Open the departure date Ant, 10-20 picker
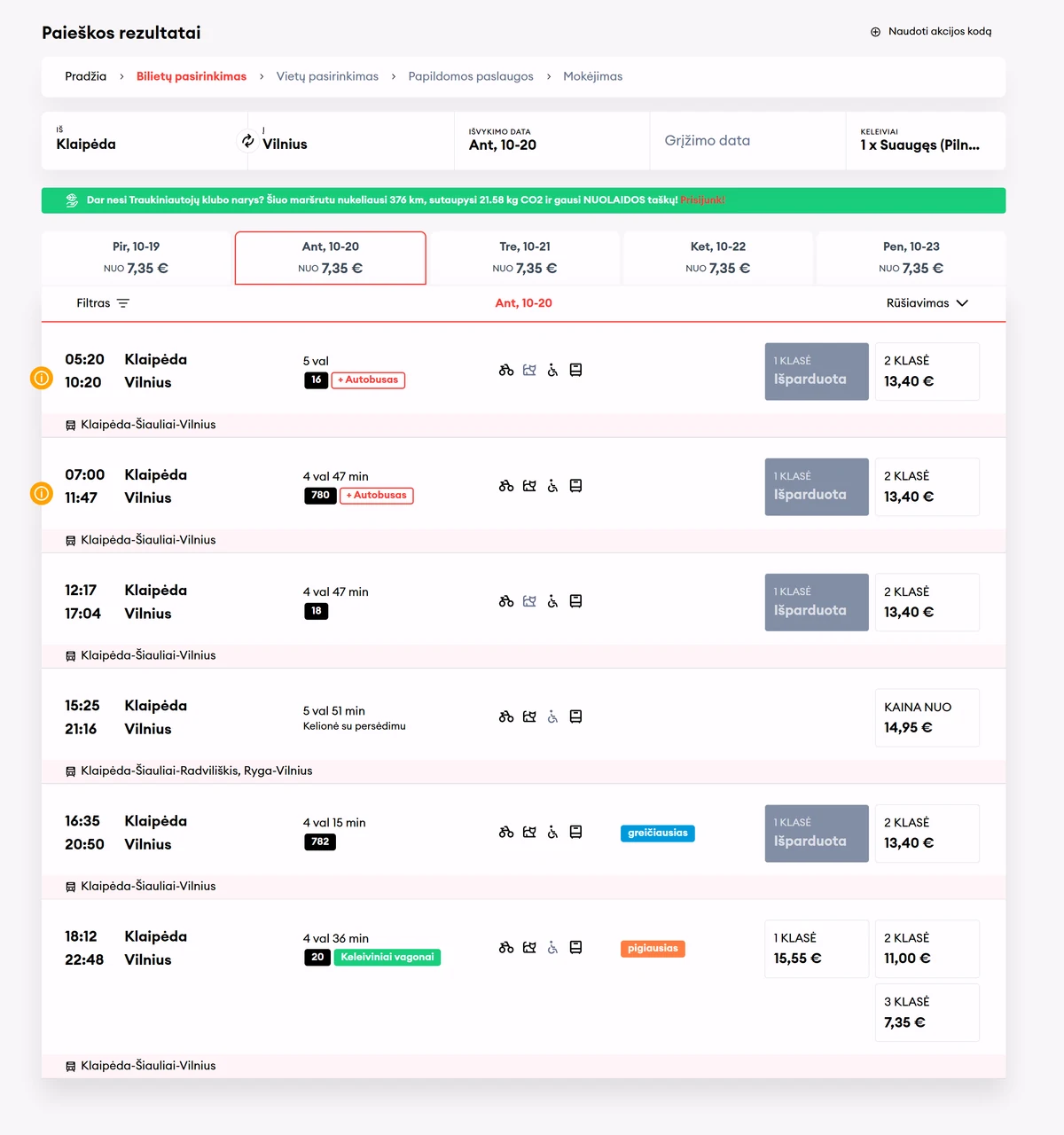This screenshot has height=1135, width=1064. pyautogui.click(x=552, y=140)
